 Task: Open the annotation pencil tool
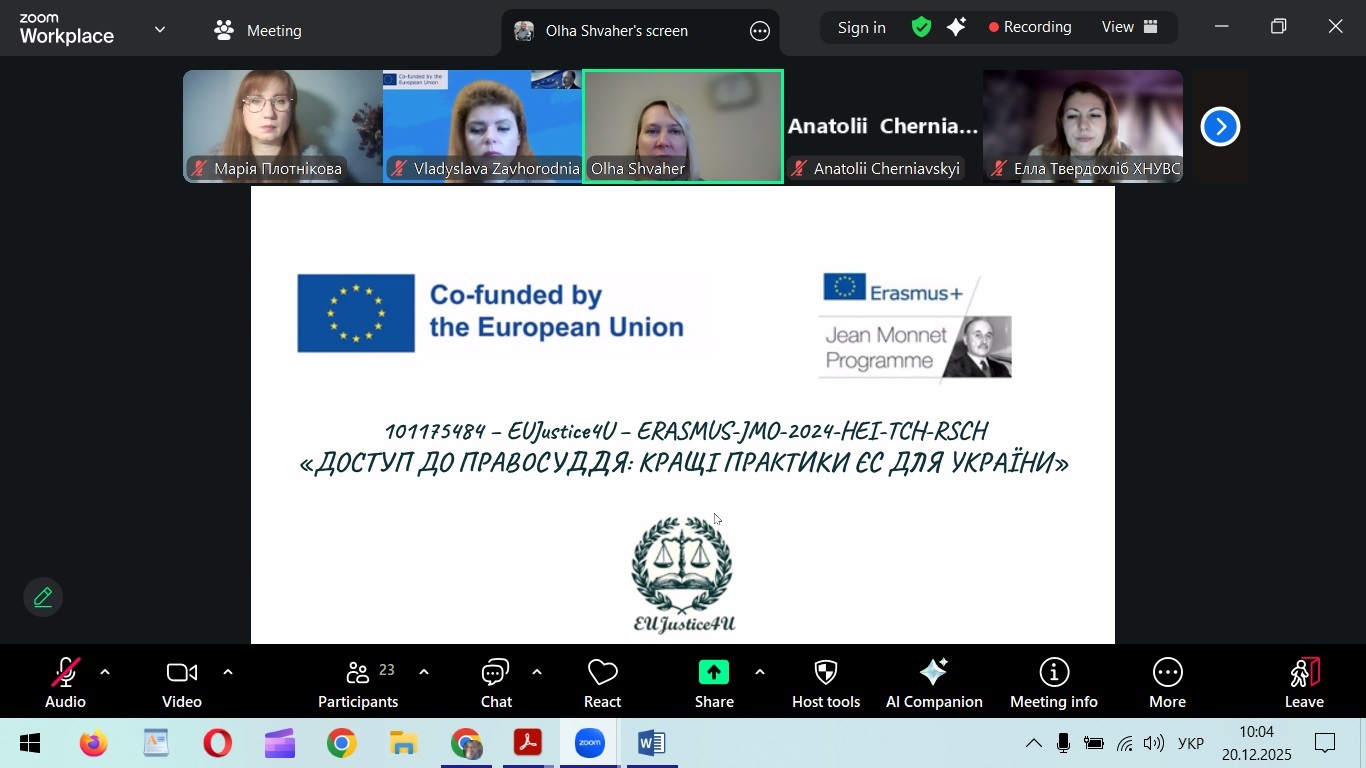click(43, 596)
